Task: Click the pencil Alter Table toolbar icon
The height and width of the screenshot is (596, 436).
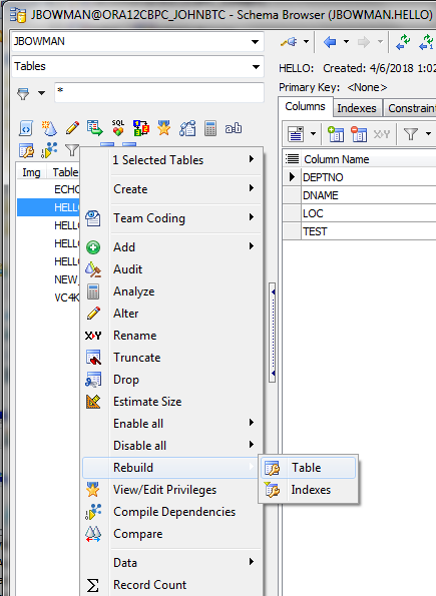Action: pyautogui.click(x=72, y=128)
